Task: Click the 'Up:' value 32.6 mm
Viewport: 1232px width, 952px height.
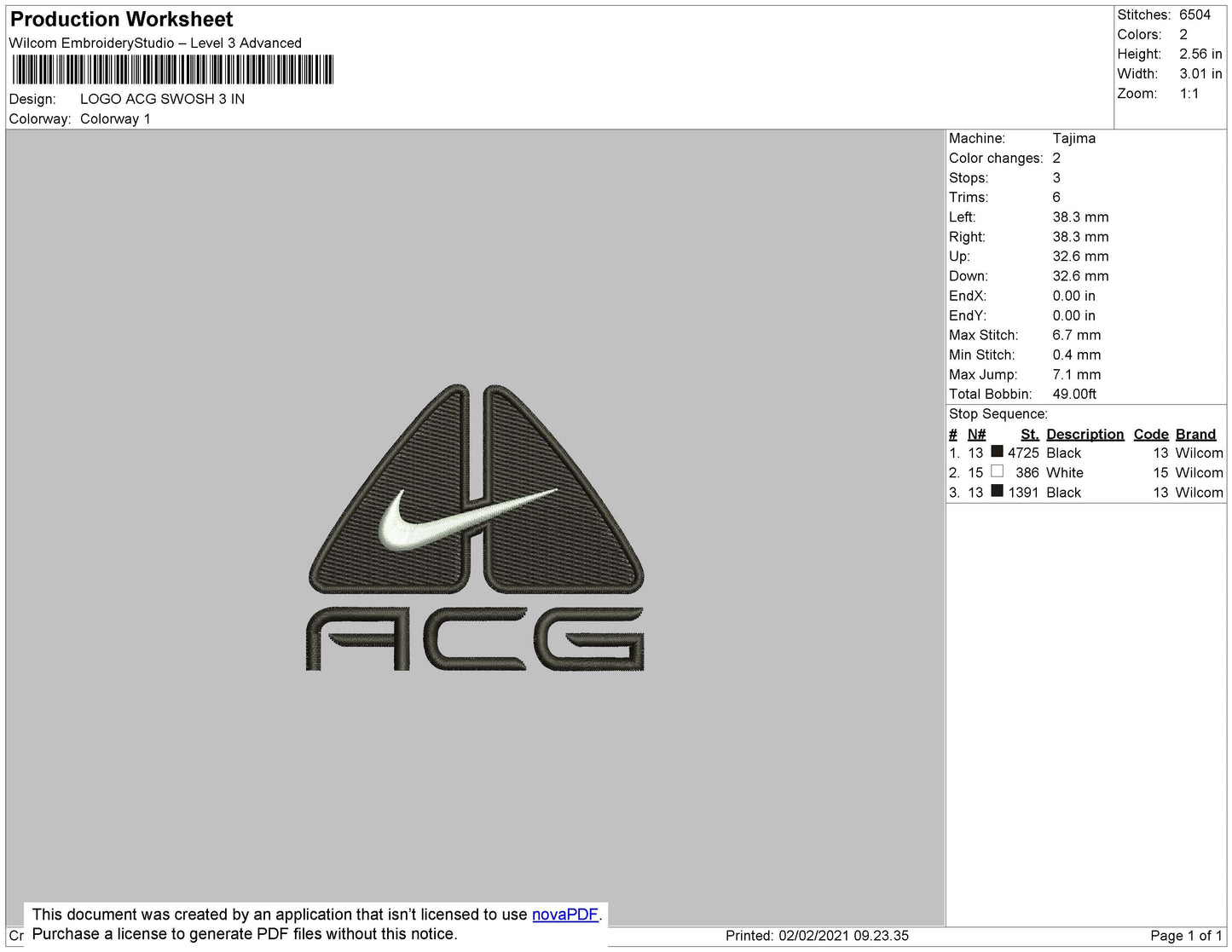Action: coord(1081,256)
